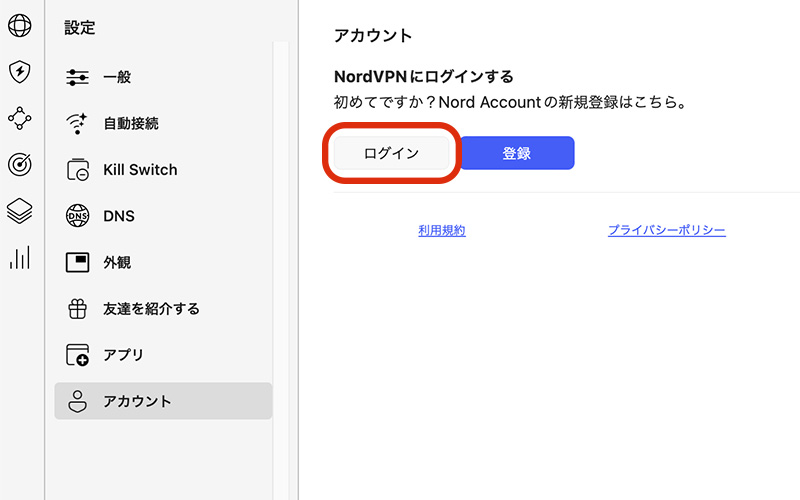This screenshot has width=800, height=500.
Task: Open the Meshnet nodes icon
Action: [19, 118]
